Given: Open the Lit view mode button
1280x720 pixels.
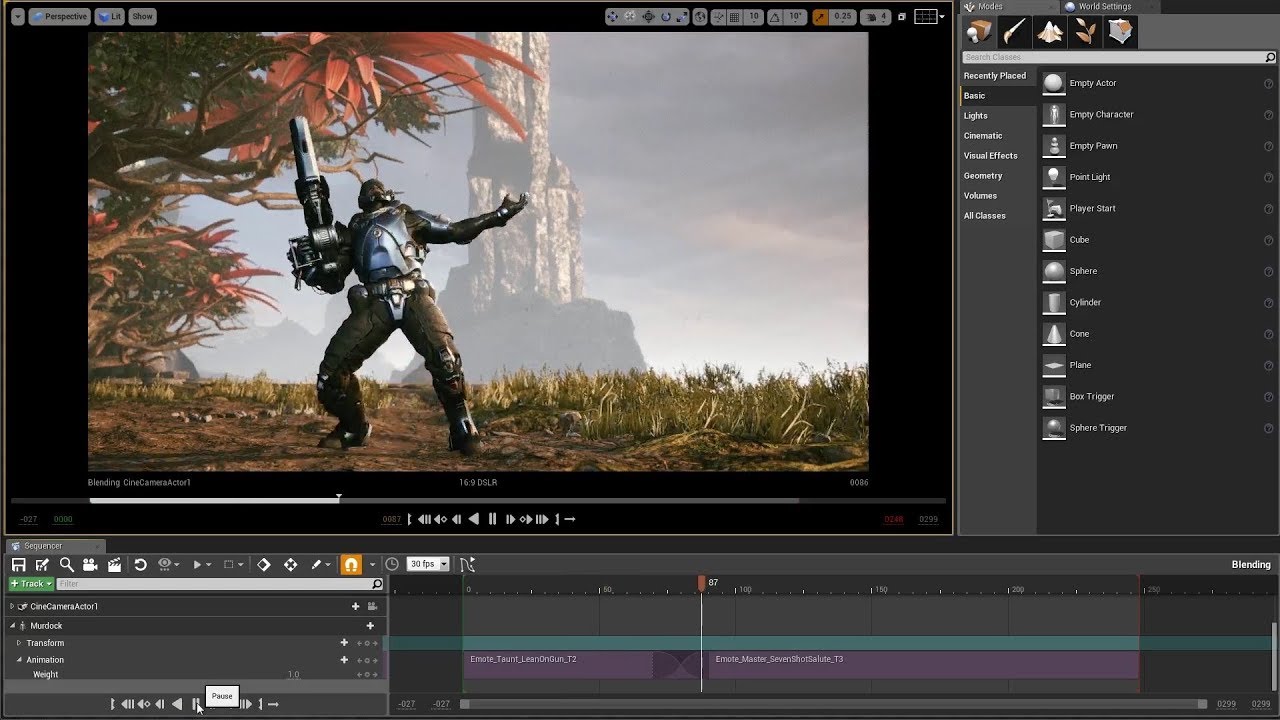Looking at the screenshot, I should (110, 17).
